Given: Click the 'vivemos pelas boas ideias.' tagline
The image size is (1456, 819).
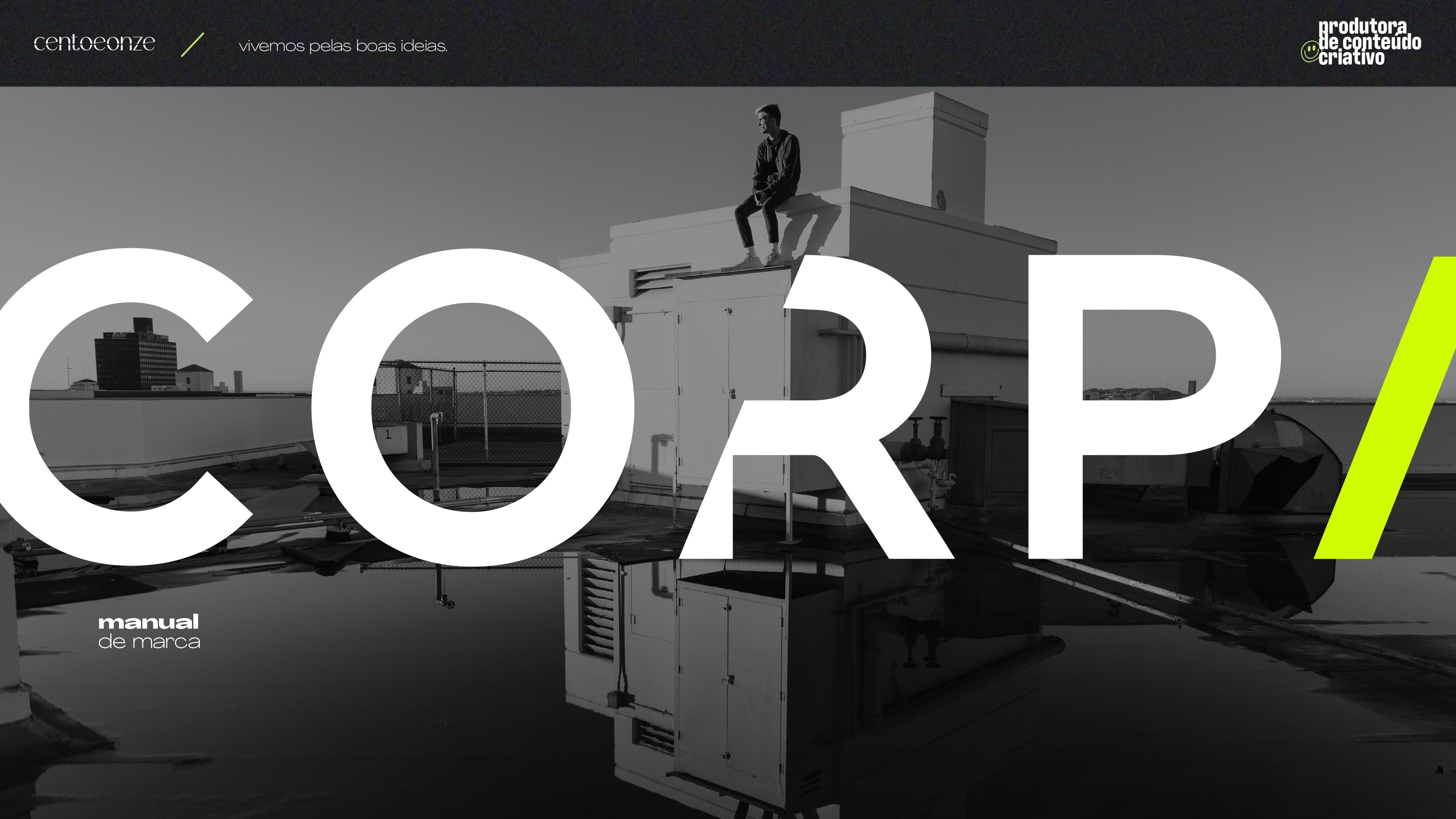Looking at the screenshot, I should [x=343, y=46].
